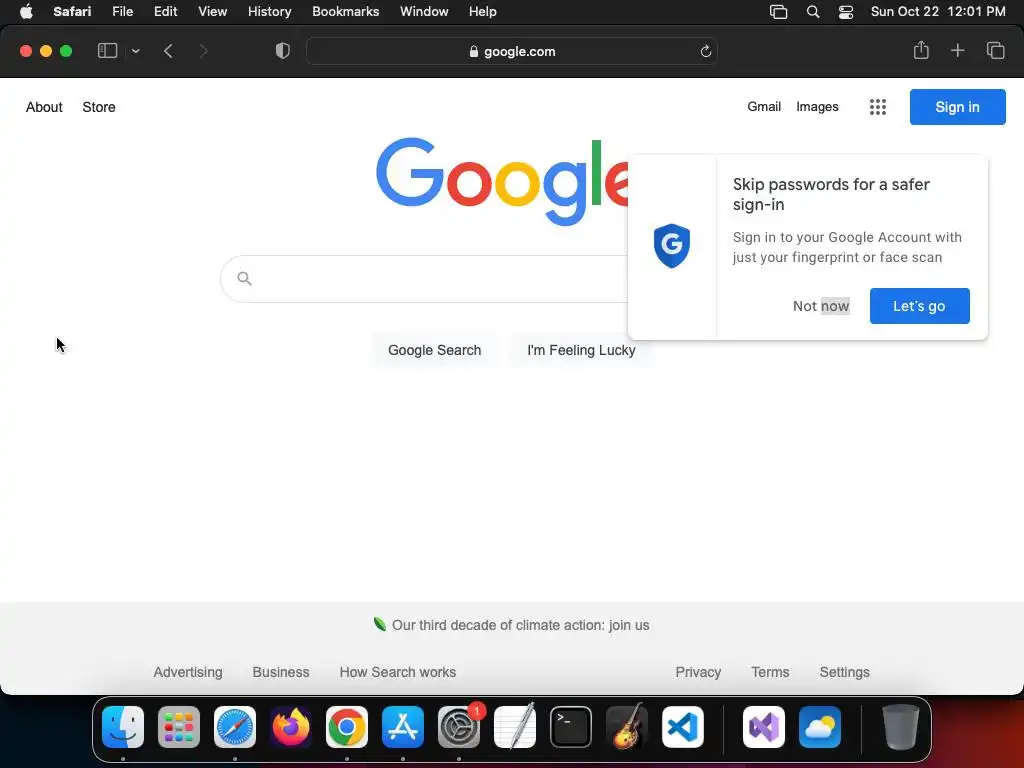Open the Apple menu
The image size is (1024, 768).
(x=26, y=12)
